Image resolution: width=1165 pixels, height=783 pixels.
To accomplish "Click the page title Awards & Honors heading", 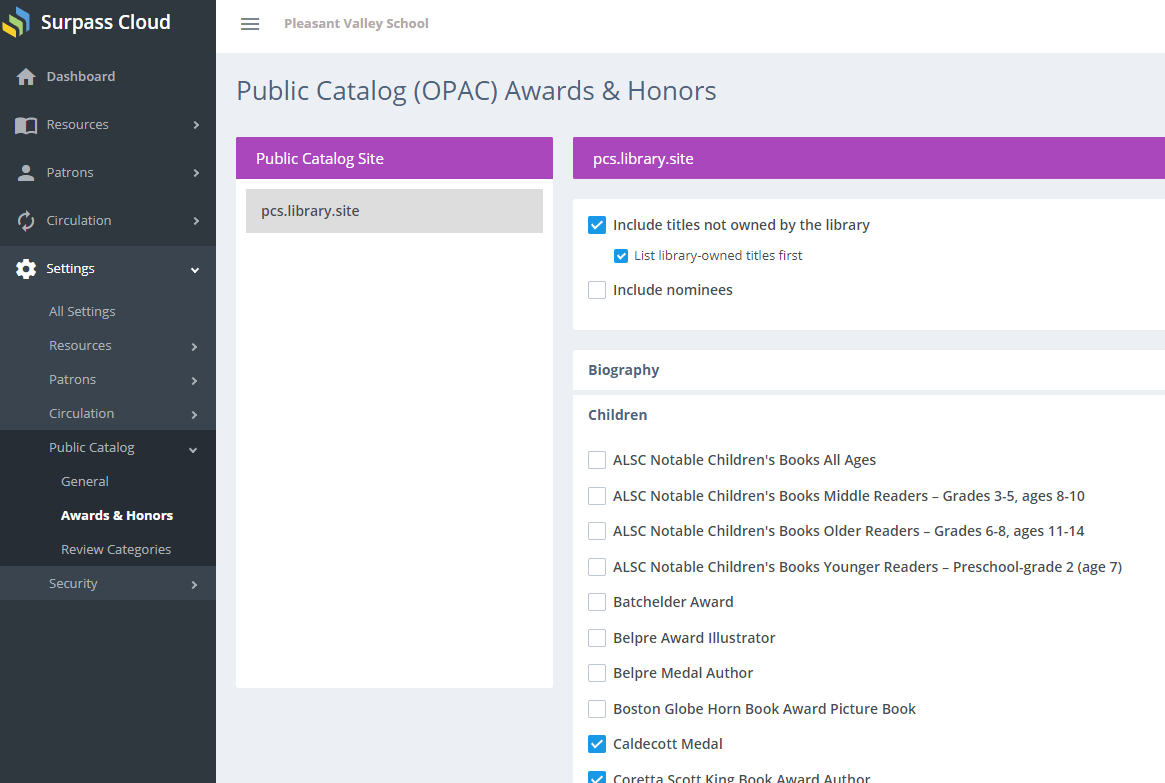I will pyautogui.click(x=476, y=91).
